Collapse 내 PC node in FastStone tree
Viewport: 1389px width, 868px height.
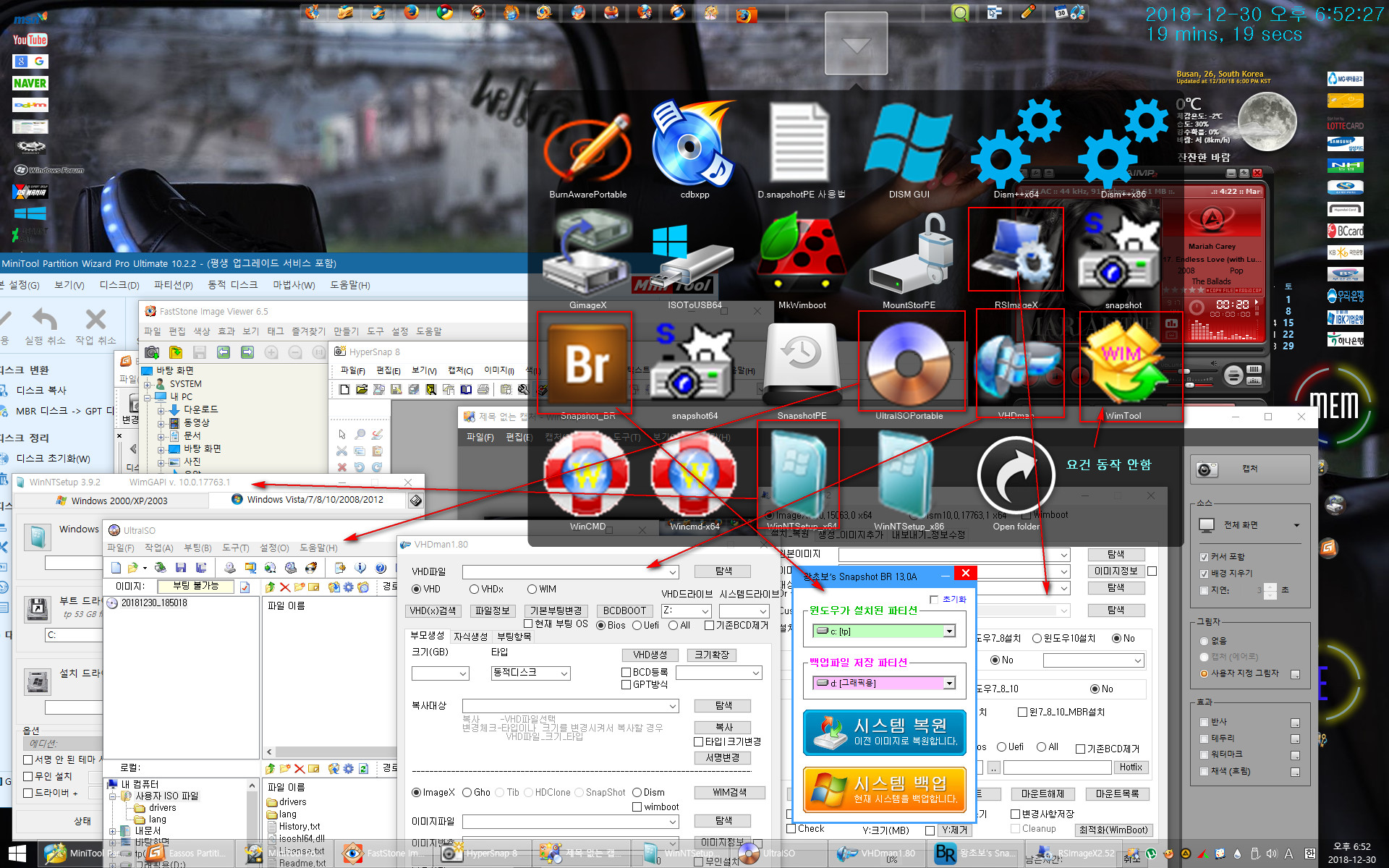pyautogui.click(x=148, y=396)
